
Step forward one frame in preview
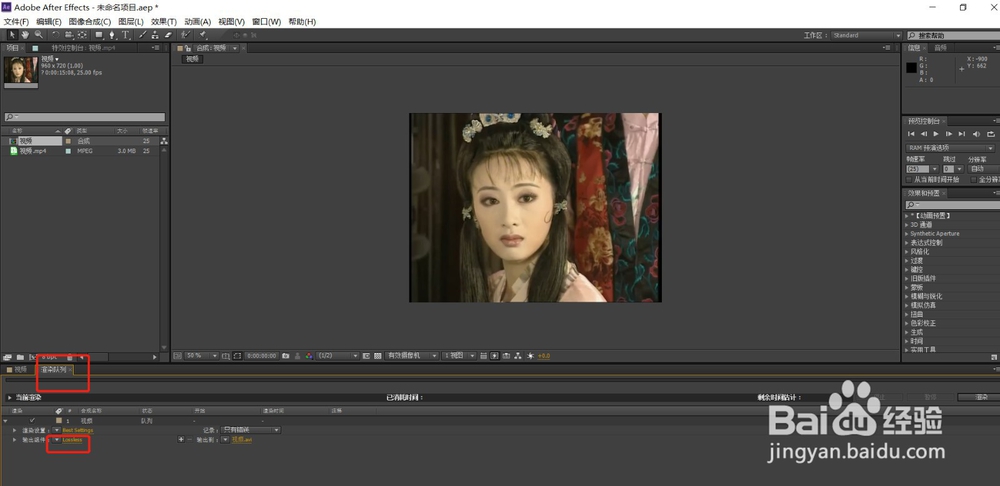[949, 134]
